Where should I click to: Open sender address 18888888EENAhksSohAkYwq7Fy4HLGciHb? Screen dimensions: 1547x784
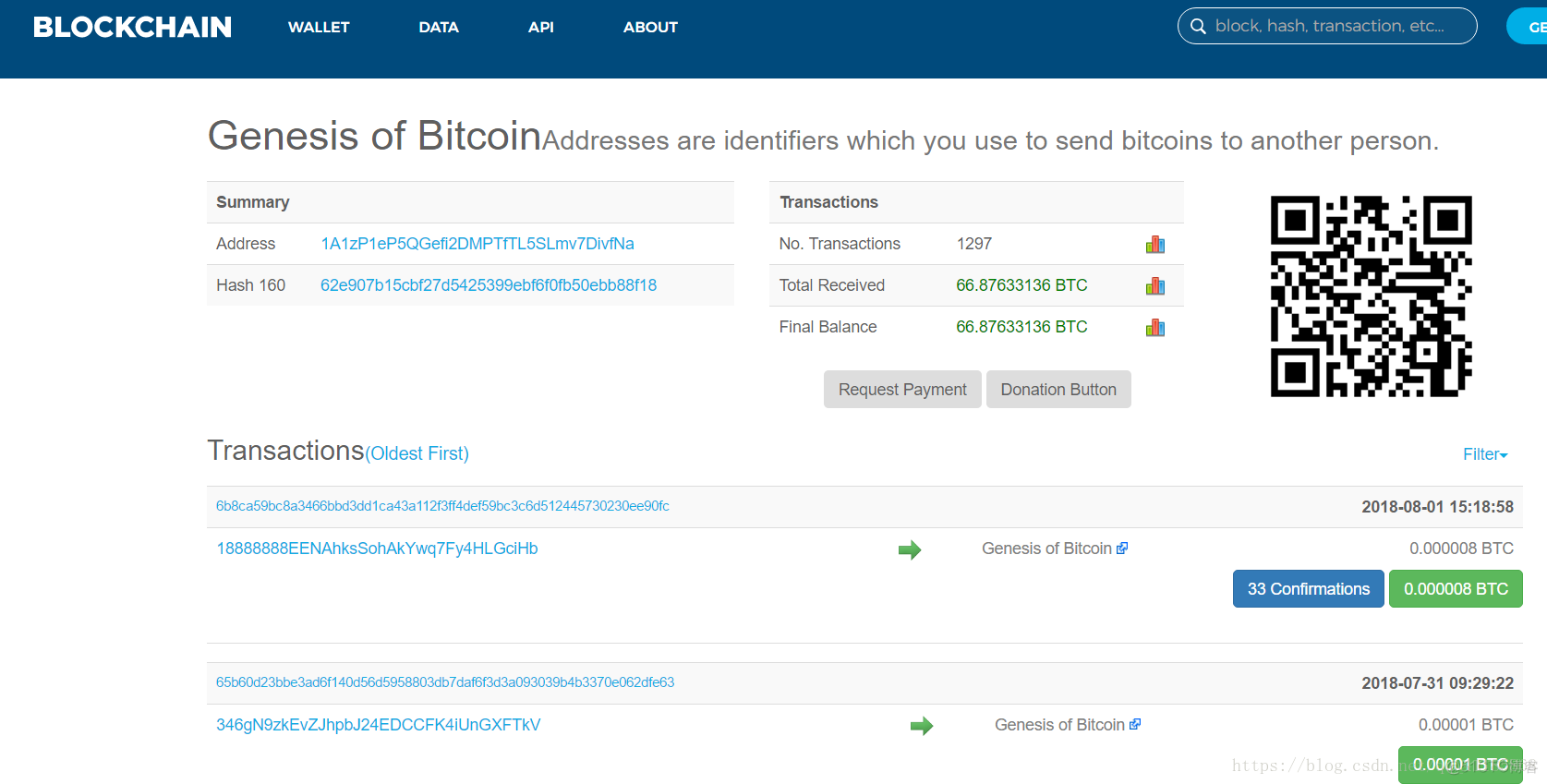[x=377, y=549]
